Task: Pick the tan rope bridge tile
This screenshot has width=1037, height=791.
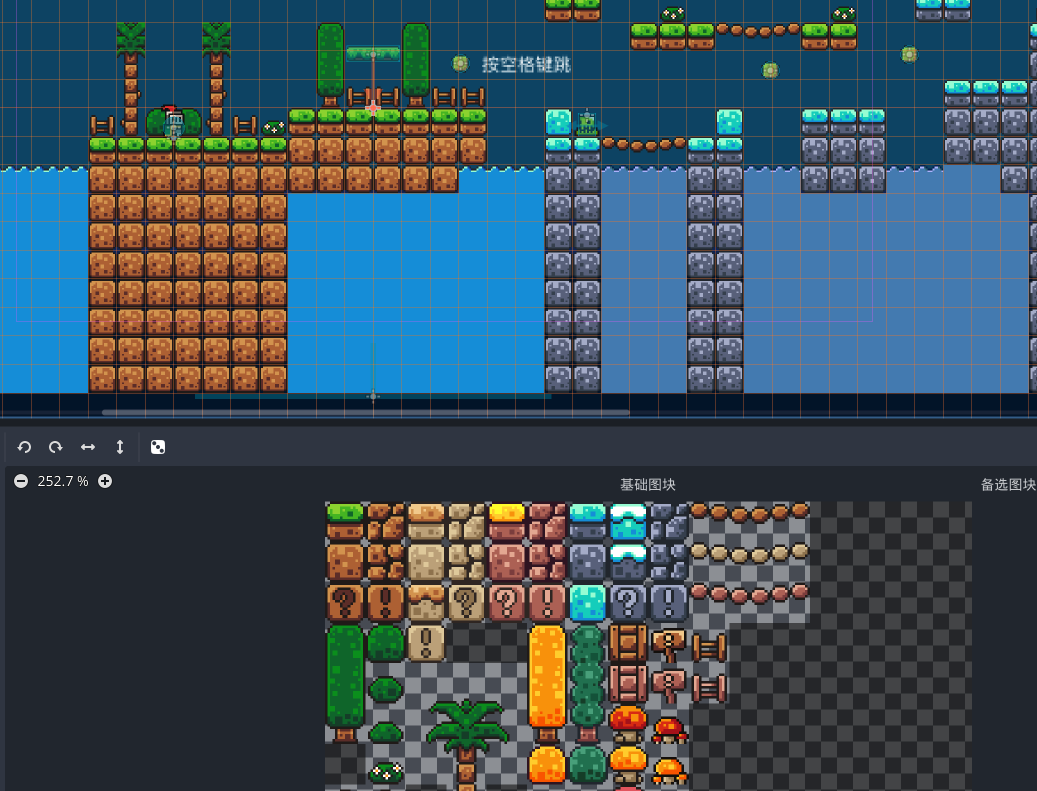Action: click(x=749, y=552)
